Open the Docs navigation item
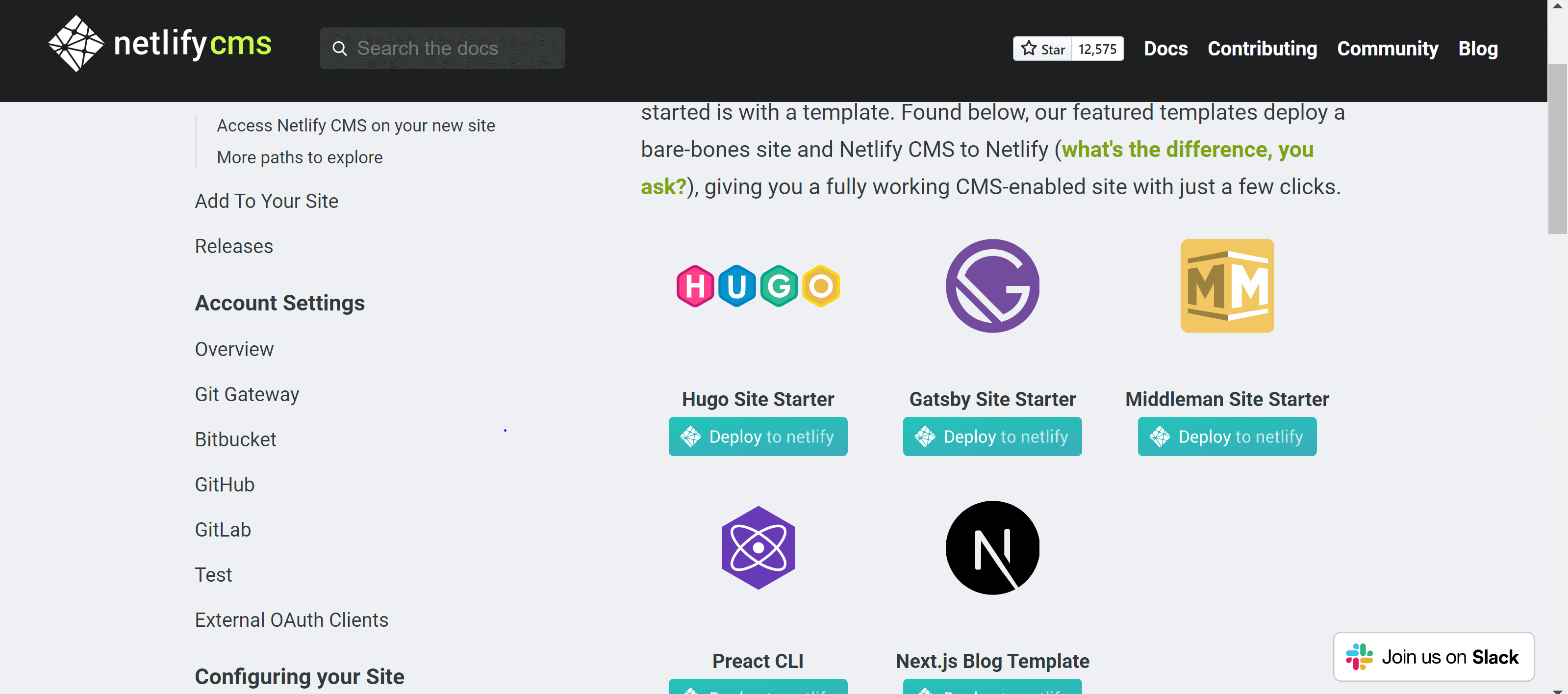Screen dimensions: 1568x694 1165,49
